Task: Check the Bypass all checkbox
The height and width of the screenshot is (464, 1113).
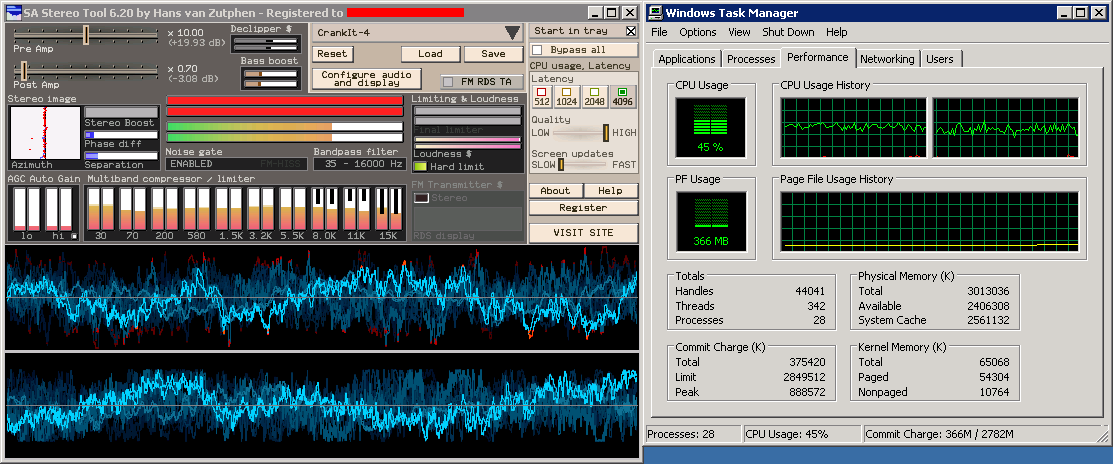Action: coord(537,50)
